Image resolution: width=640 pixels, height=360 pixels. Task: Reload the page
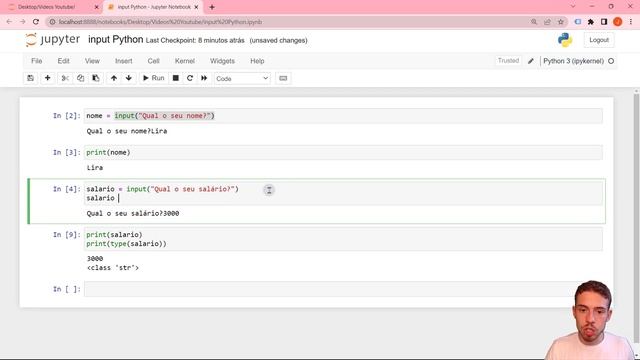click(36, 22)
